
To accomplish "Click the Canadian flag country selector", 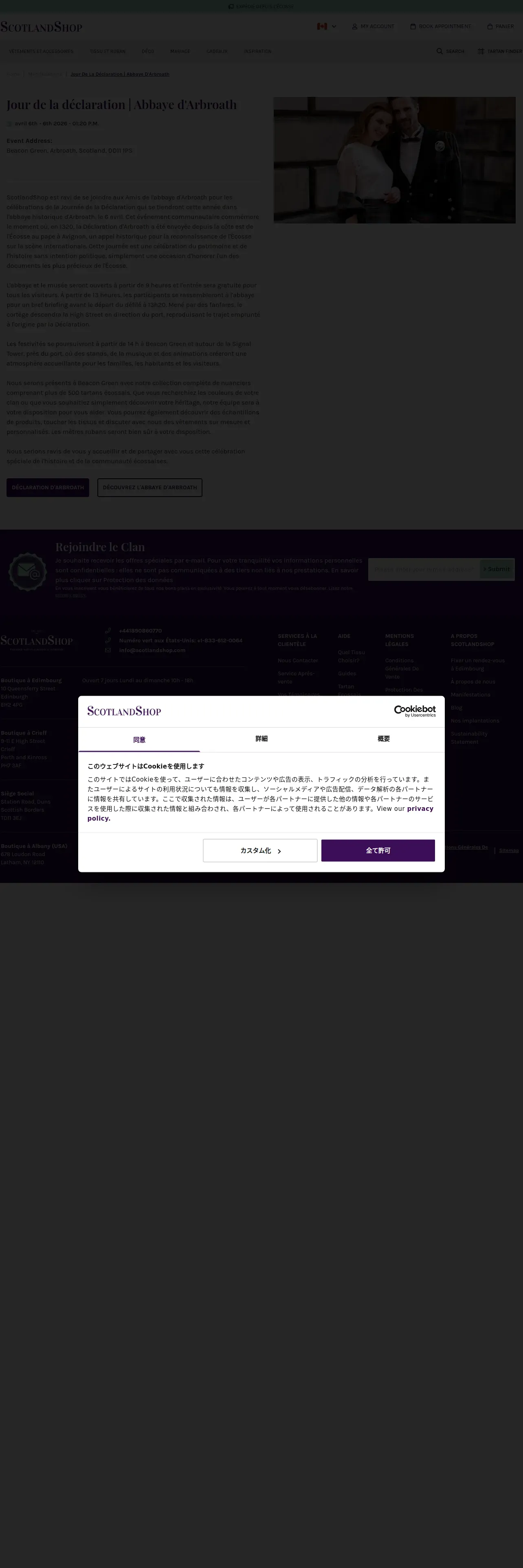I will click(322, 26).
